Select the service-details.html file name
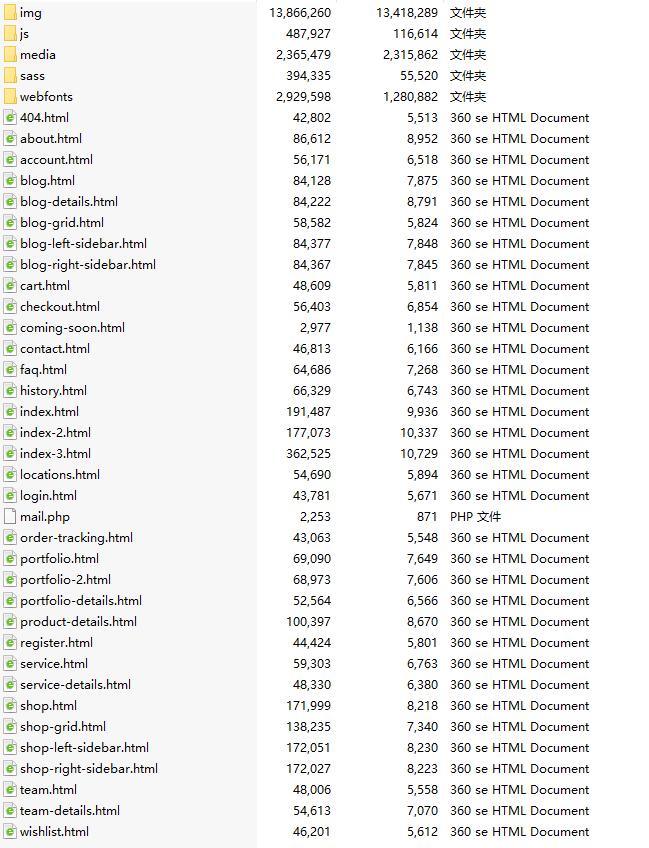This screenshot has height=848, width=649. coord(75,685)
